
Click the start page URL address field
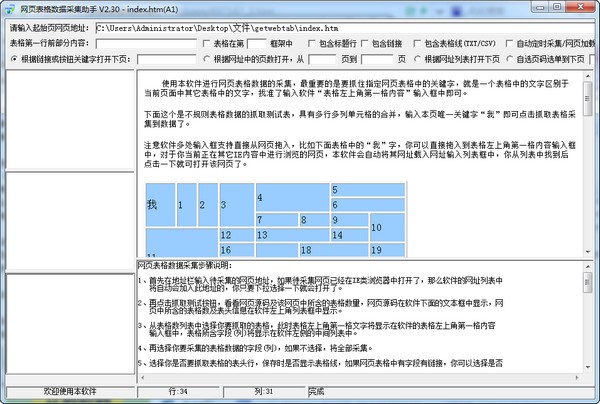(x=346, y=28)
